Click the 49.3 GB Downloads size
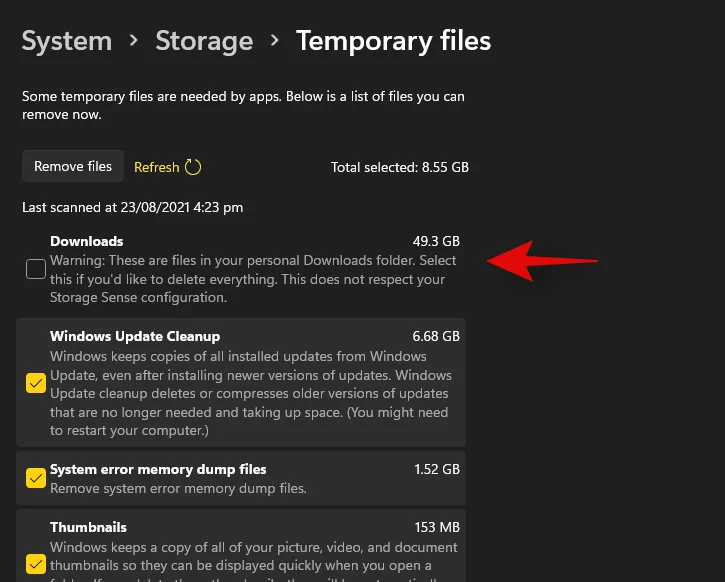725x582 pixels. (436, 241)
